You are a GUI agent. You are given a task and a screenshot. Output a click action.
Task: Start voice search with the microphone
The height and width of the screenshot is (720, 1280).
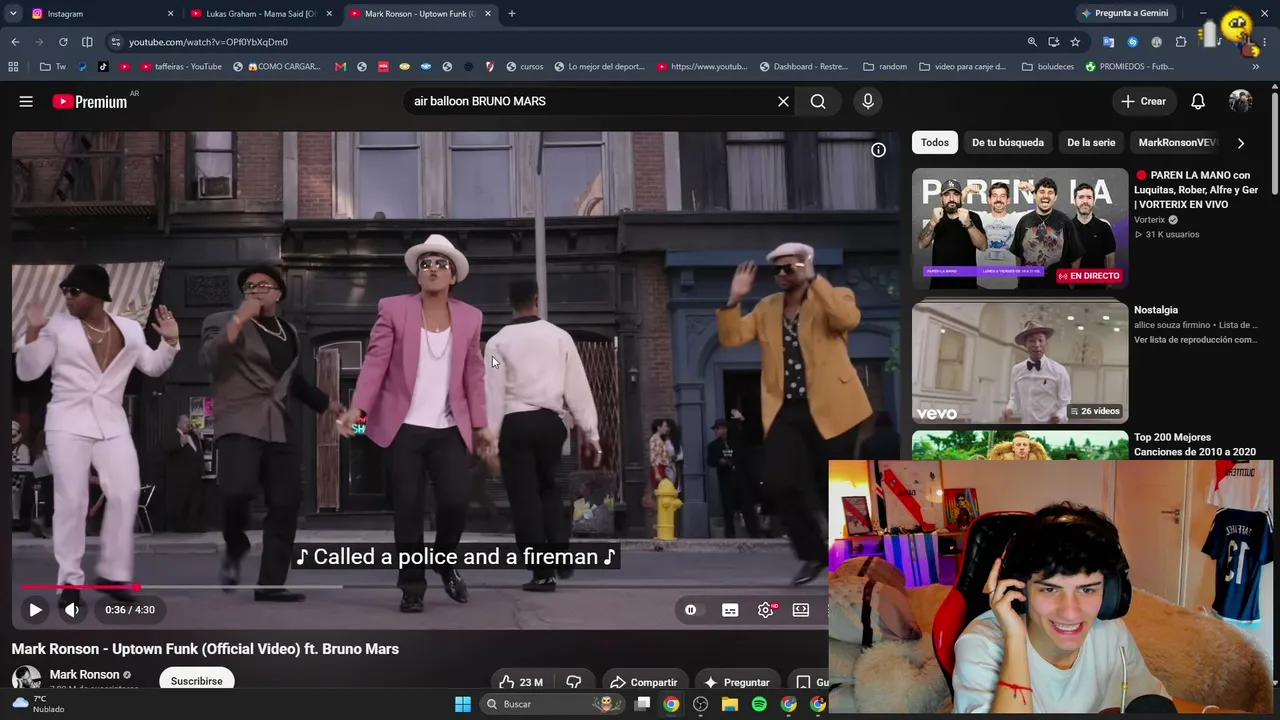click(868, 101)
